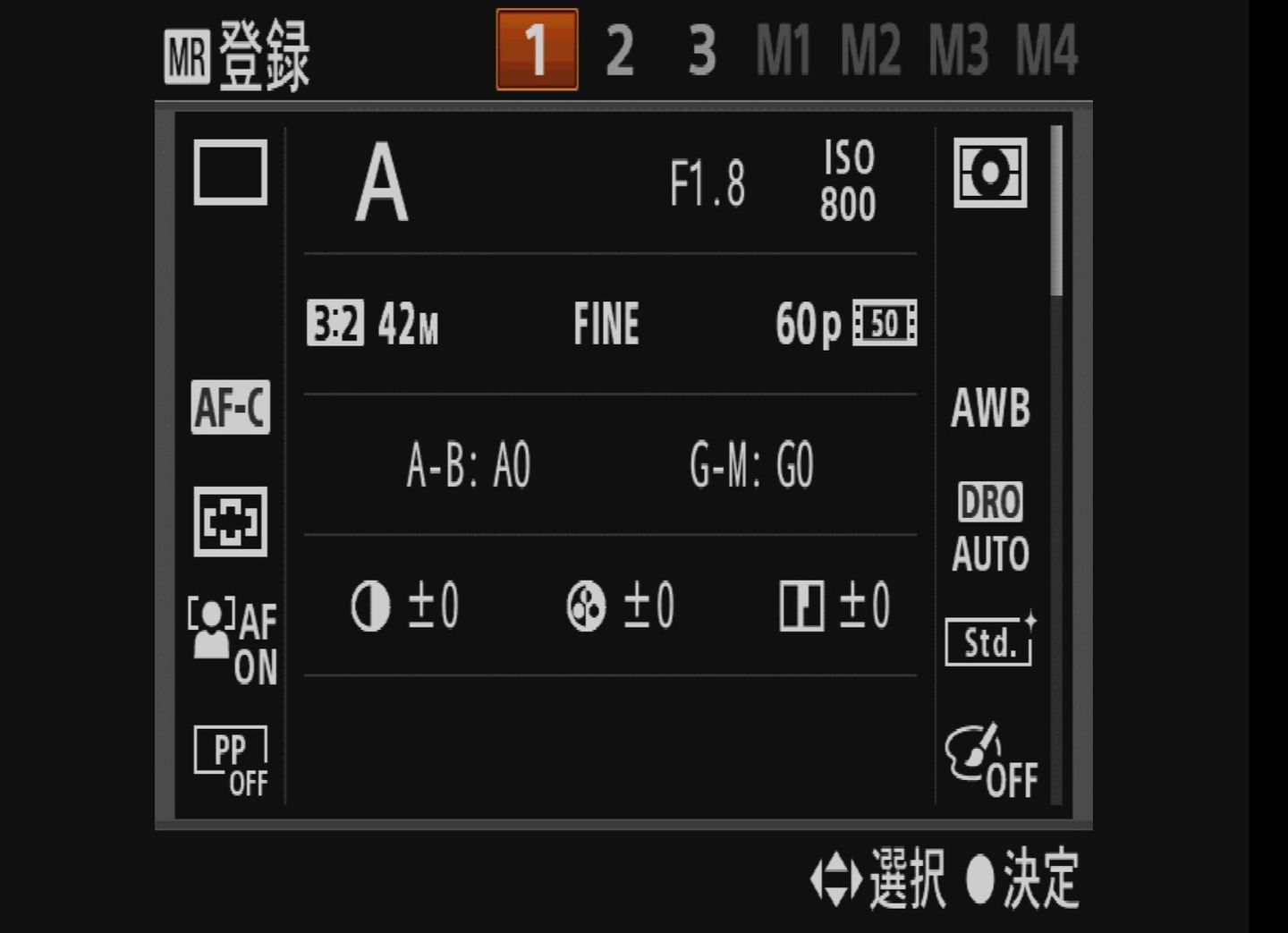This screenshot has width=1288, height=933.
Task: Click the metering mode icon
Action: click(x=989, y=173)
